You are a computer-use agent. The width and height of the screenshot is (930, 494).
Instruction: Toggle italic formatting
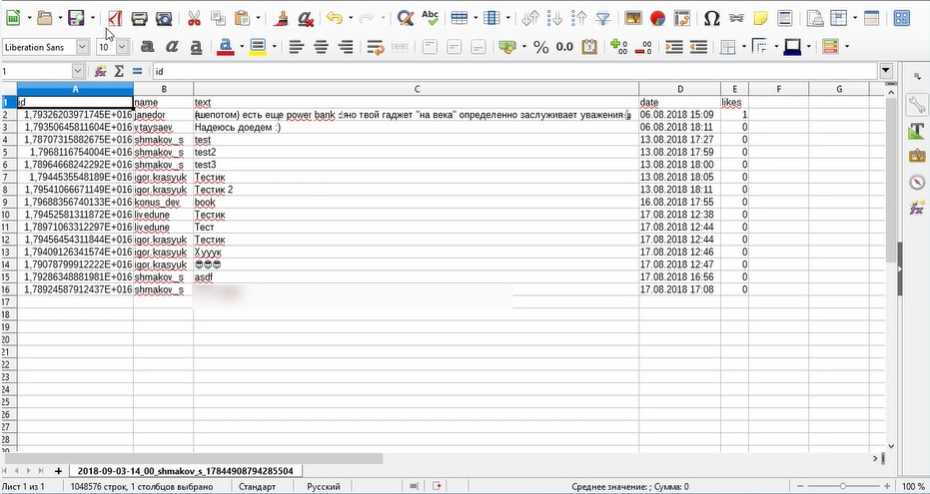(172, 47)
